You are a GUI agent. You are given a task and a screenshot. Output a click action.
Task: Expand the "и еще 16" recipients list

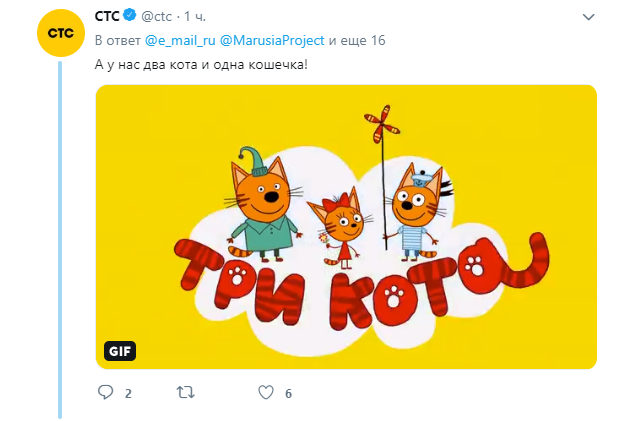tap(358, 40)
